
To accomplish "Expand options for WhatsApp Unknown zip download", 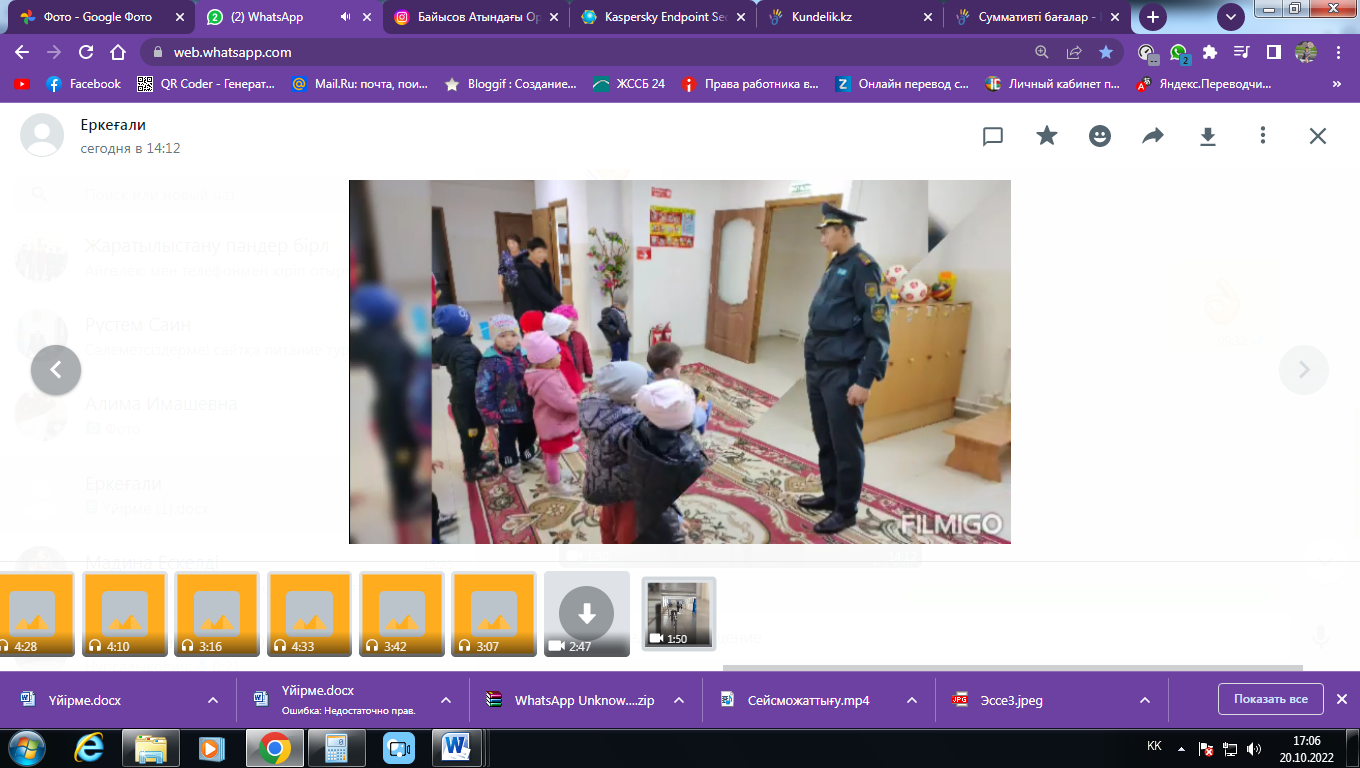I will (x=679, y=700).
